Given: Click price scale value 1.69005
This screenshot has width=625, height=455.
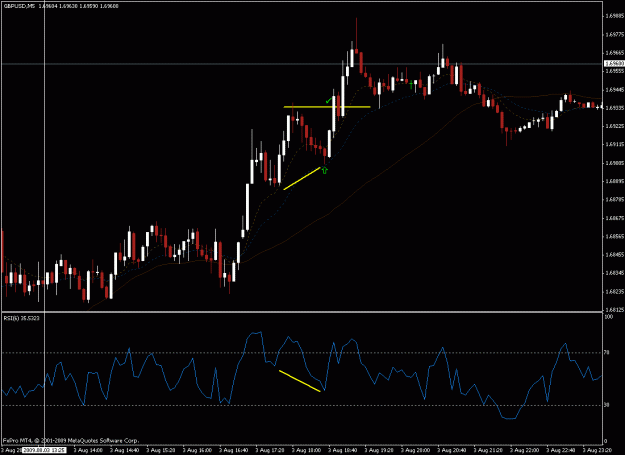Looking at the screenshot, I should [x=614, y=163].
